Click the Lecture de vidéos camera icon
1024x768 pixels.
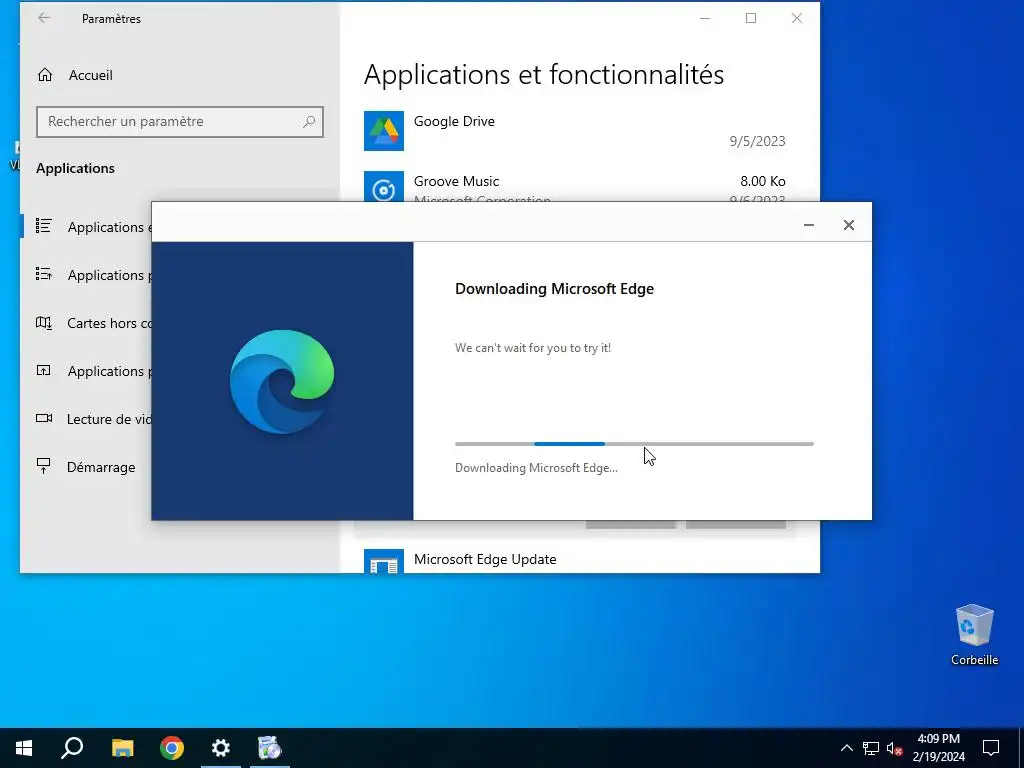coord(44,419)
